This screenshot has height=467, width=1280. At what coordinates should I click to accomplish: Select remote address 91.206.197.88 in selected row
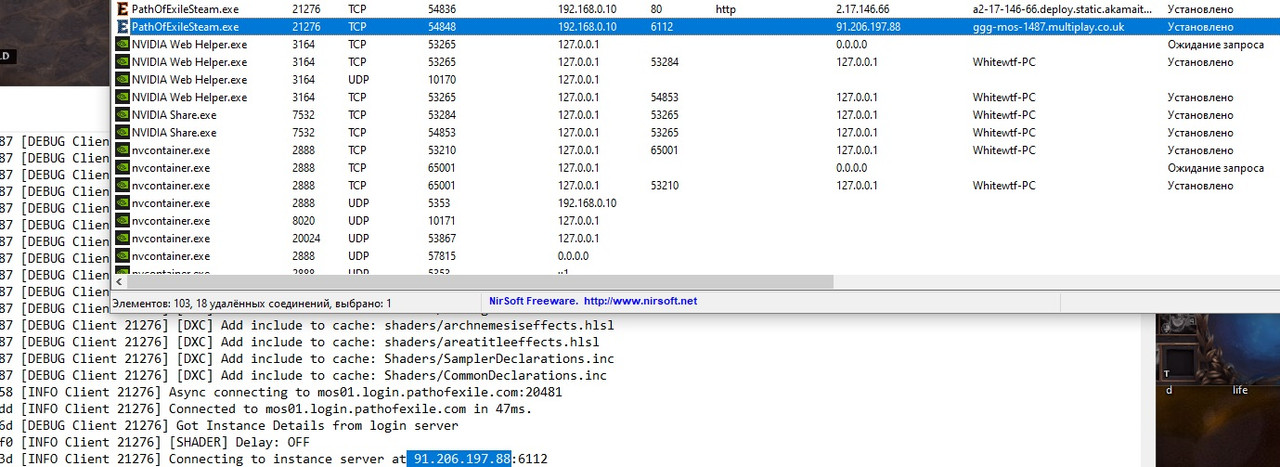pyautogui.click(x=868, y=27)
